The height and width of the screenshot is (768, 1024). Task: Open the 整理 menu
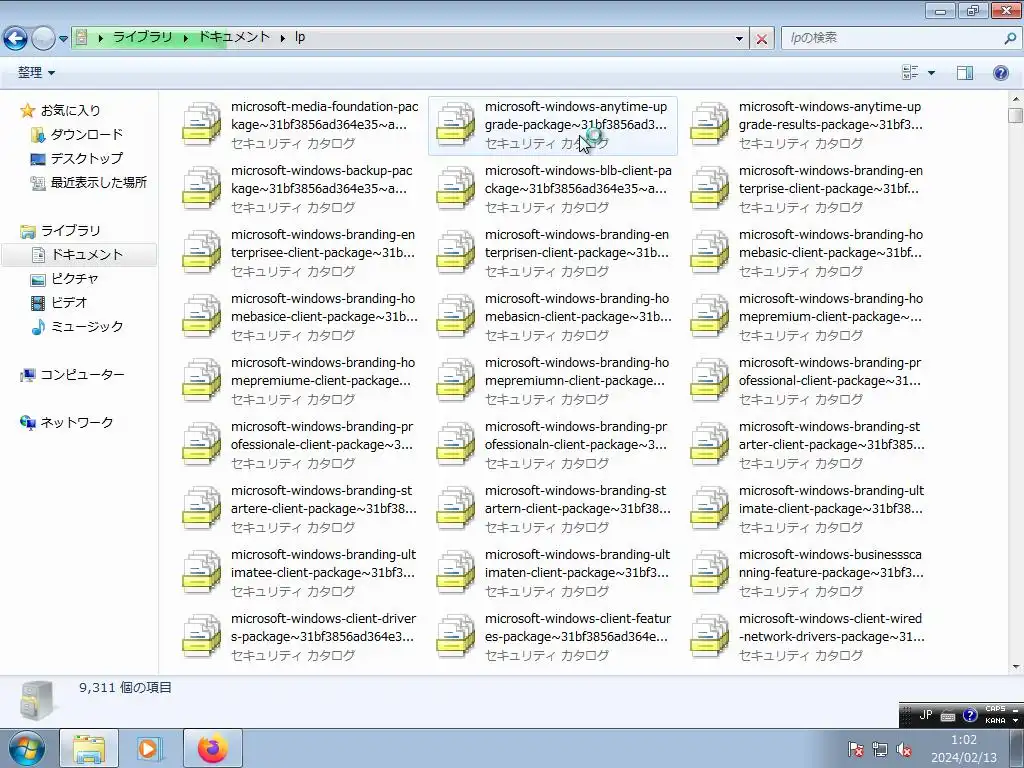coord(36,72)
